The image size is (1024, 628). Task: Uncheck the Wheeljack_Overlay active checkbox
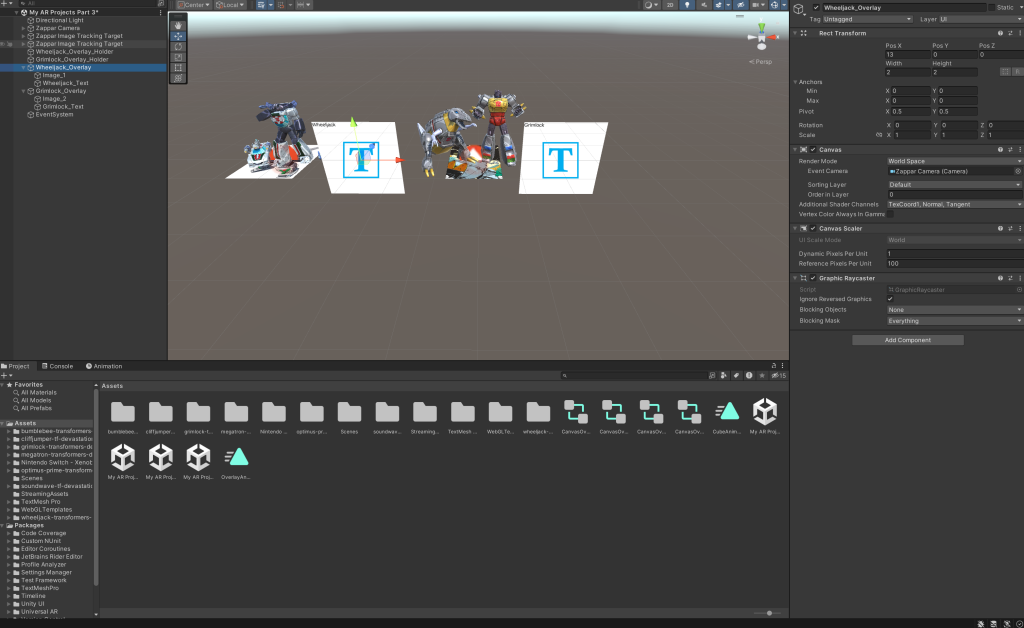(816, 8)
